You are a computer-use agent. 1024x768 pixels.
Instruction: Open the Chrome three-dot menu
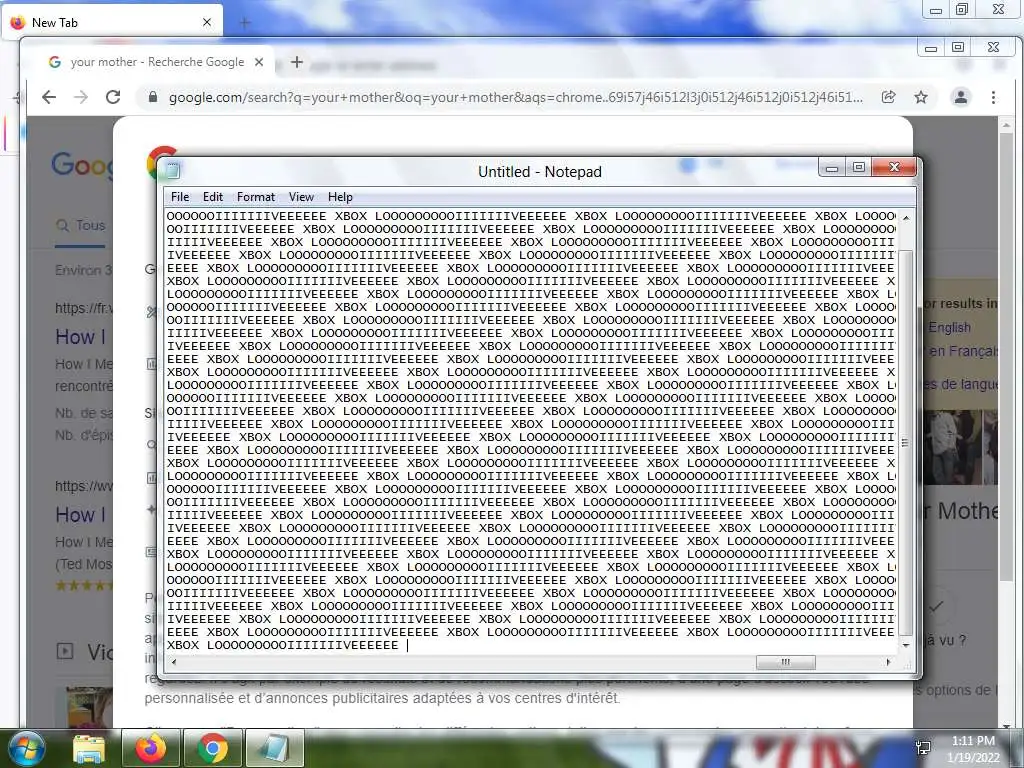pyautogui.click(x=993, y=97)
